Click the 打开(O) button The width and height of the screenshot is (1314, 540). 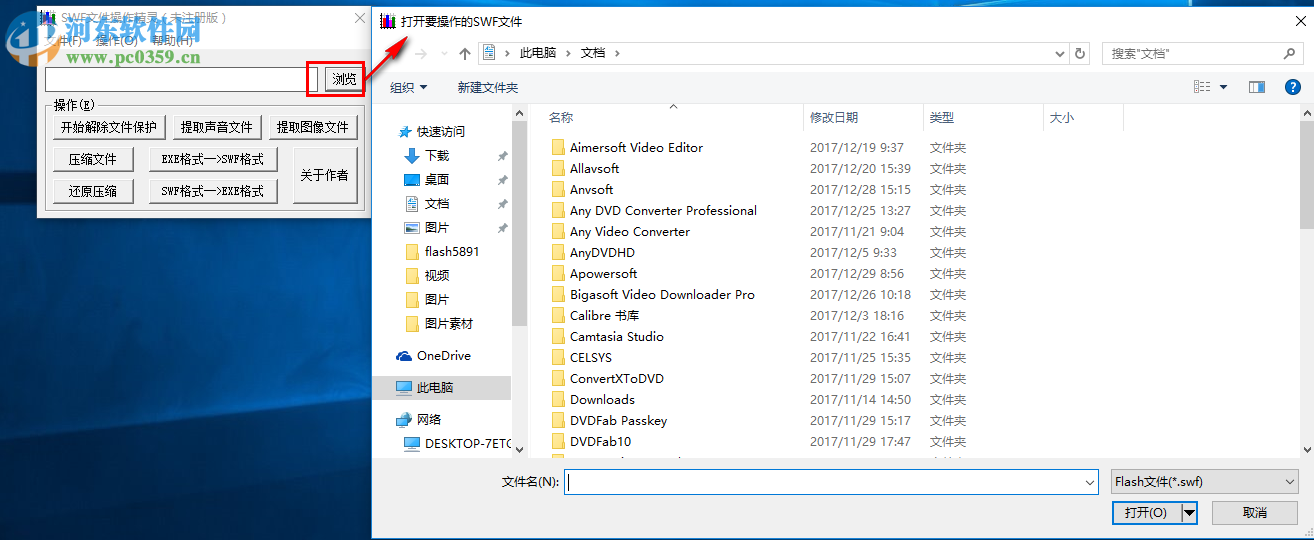point(1146,512)
